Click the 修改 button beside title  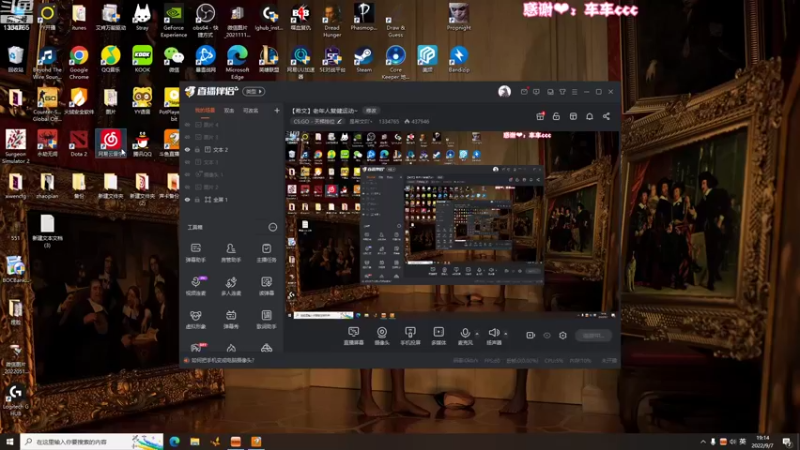(371, 111)
